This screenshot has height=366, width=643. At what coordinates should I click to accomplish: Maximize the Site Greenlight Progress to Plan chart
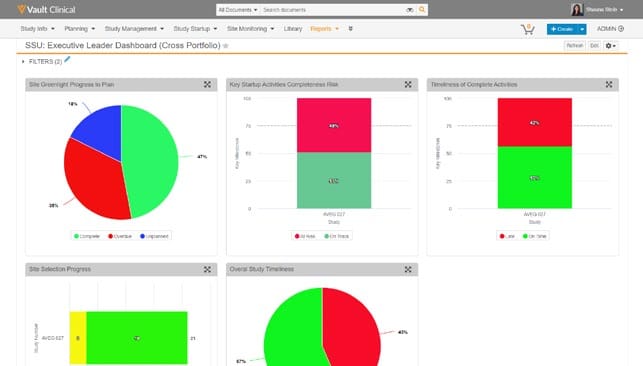207,84
